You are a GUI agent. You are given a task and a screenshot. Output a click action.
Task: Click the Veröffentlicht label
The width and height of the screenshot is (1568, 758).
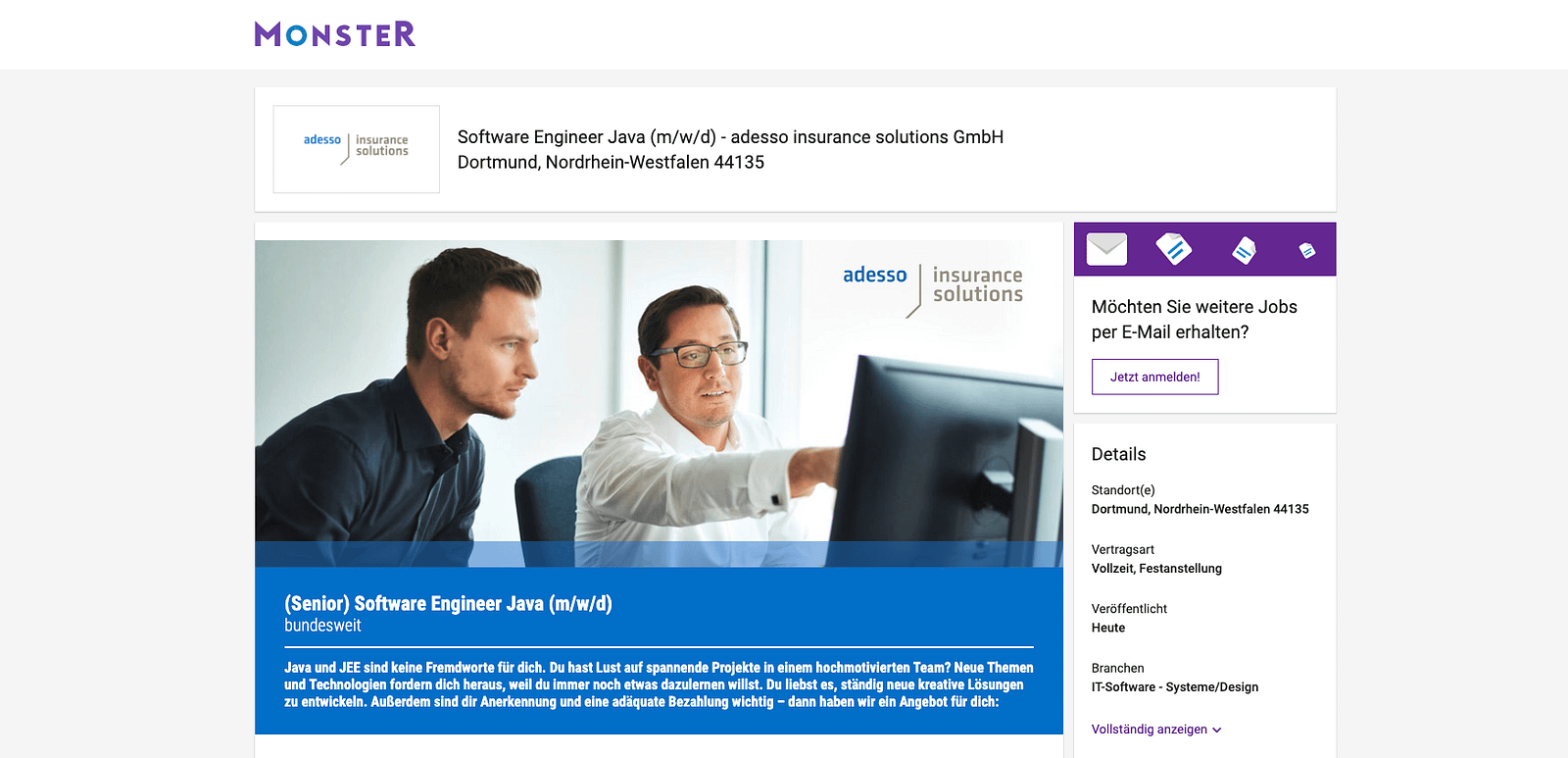pyautogui.click(x=1129, y=609)
